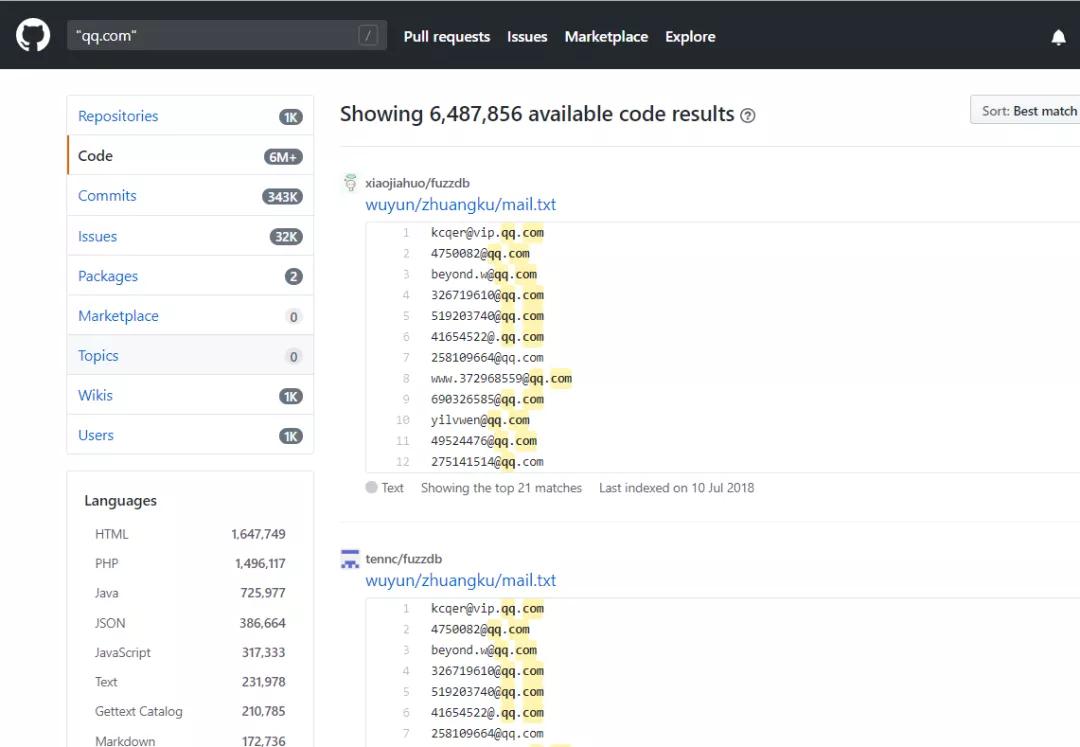Open the notifications bell
Image resolution: width=1080 pixels, height=747 pixels.
pos(1058,37)
